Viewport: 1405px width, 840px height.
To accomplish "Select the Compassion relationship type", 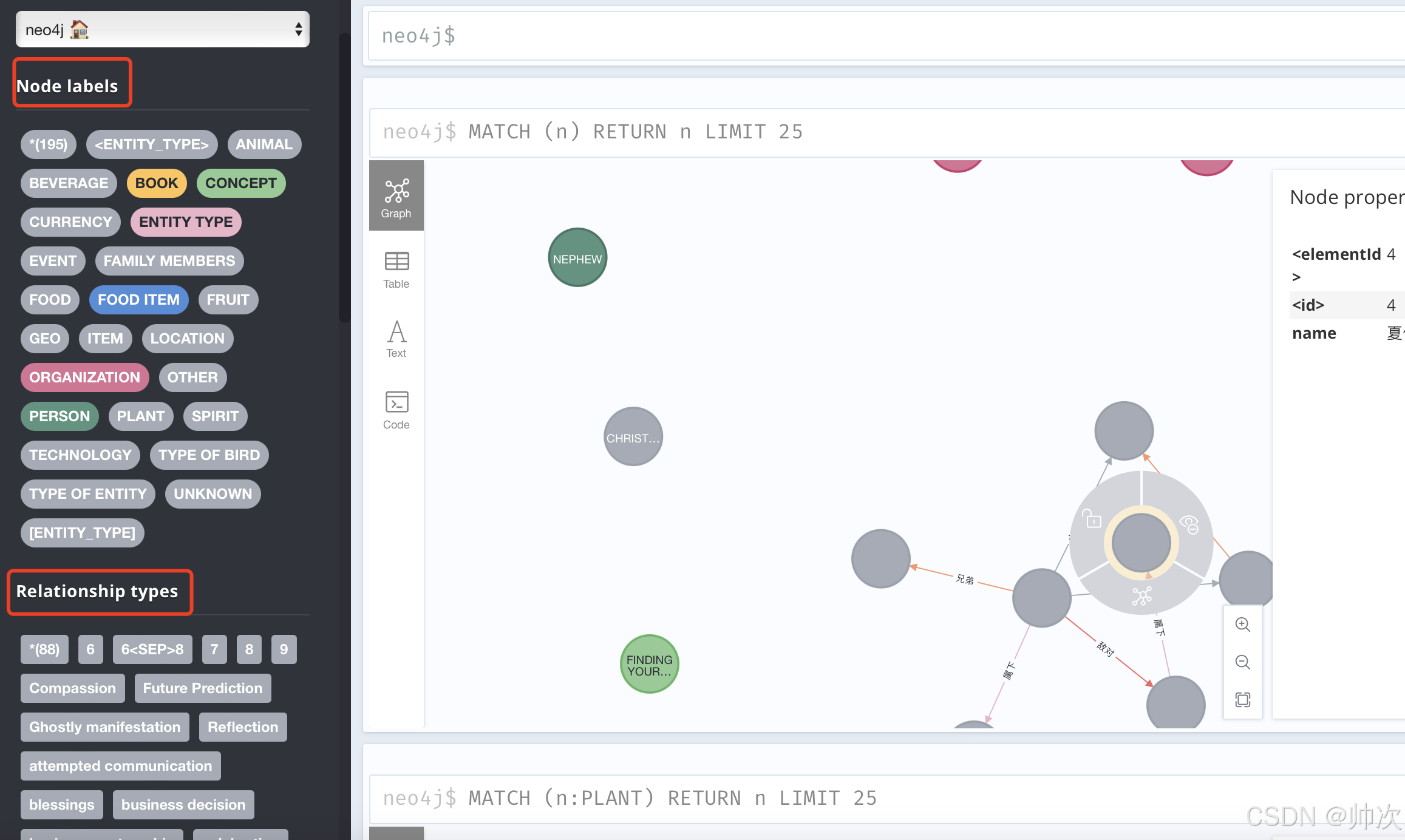I will tap(73, 688).
